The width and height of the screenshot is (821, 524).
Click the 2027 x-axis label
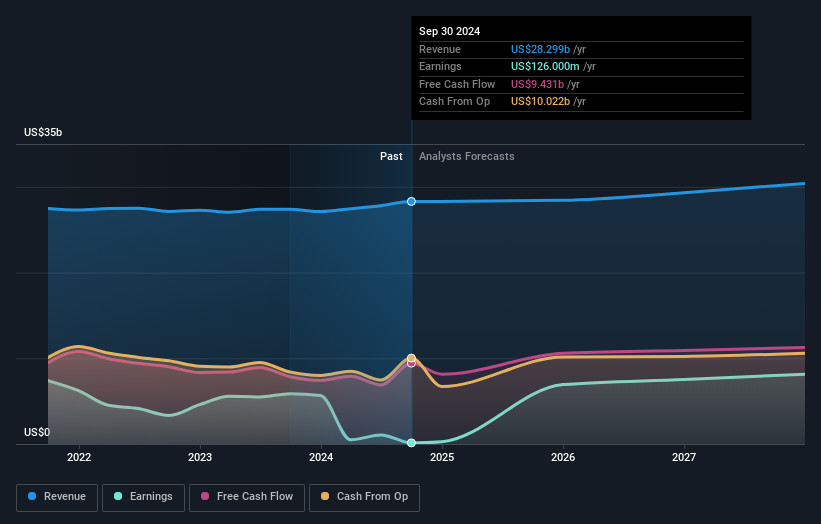[684, 458]
